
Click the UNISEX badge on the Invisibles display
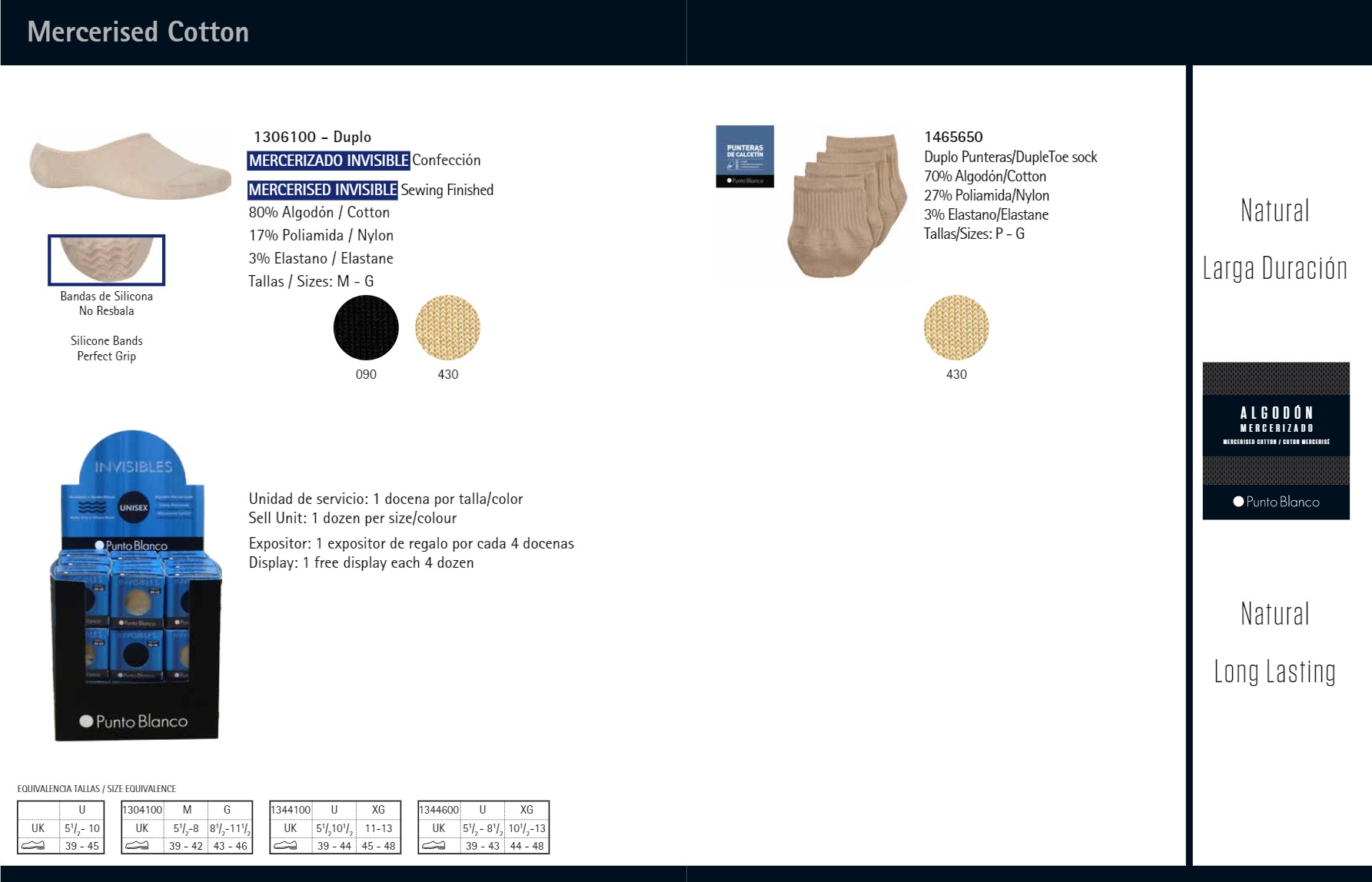(x=133, y=508)
